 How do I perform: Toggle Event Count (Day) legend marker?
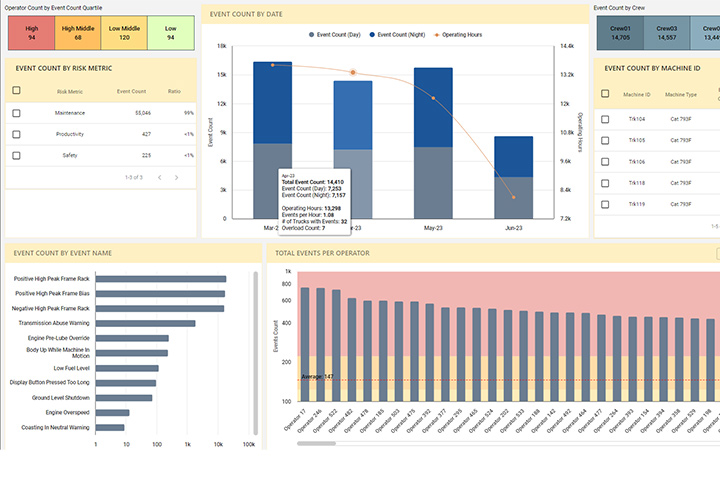(310, 34)
